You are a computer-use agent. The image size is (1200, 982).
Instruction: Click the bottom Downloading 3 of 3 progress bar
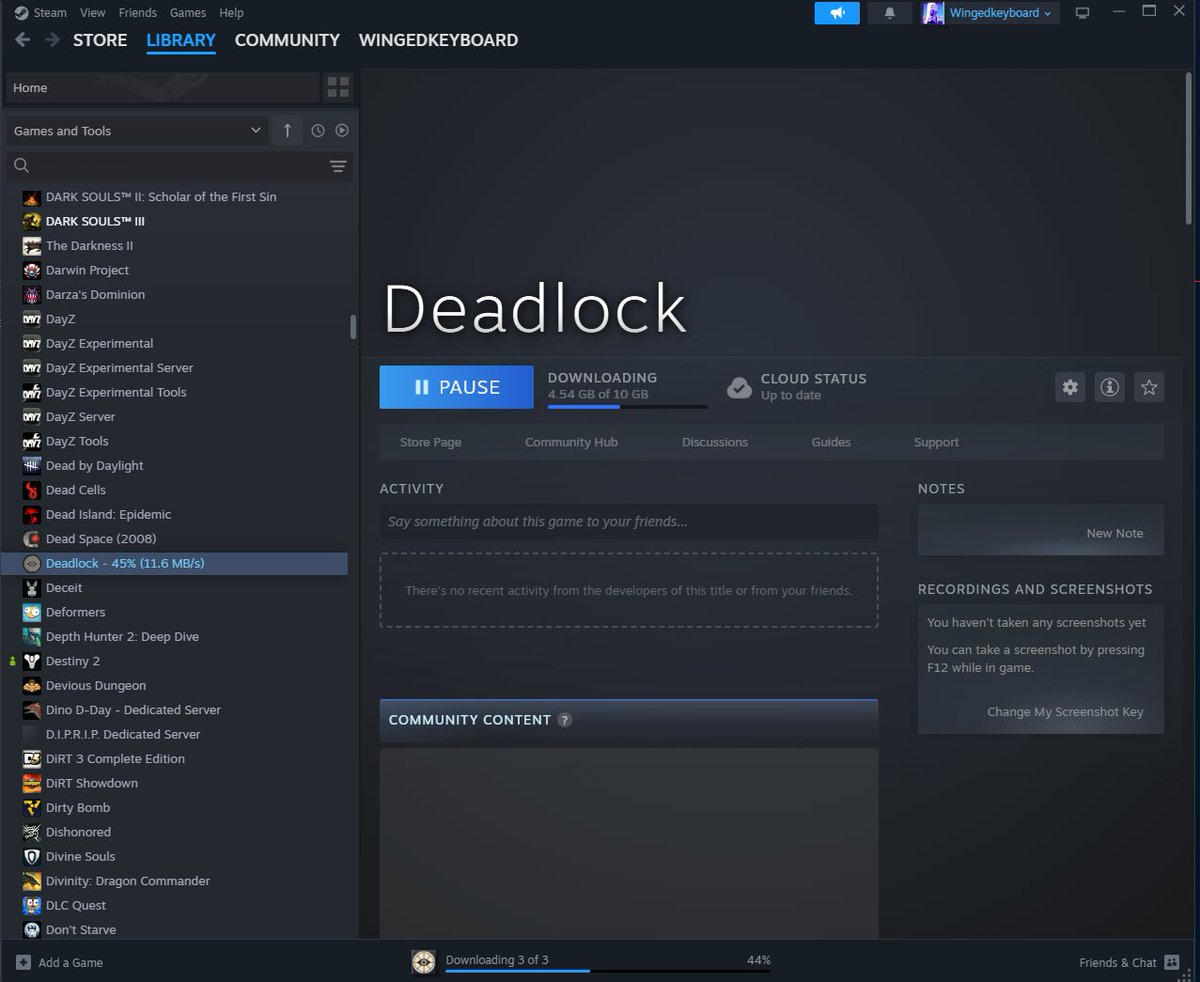coord(608,970)
